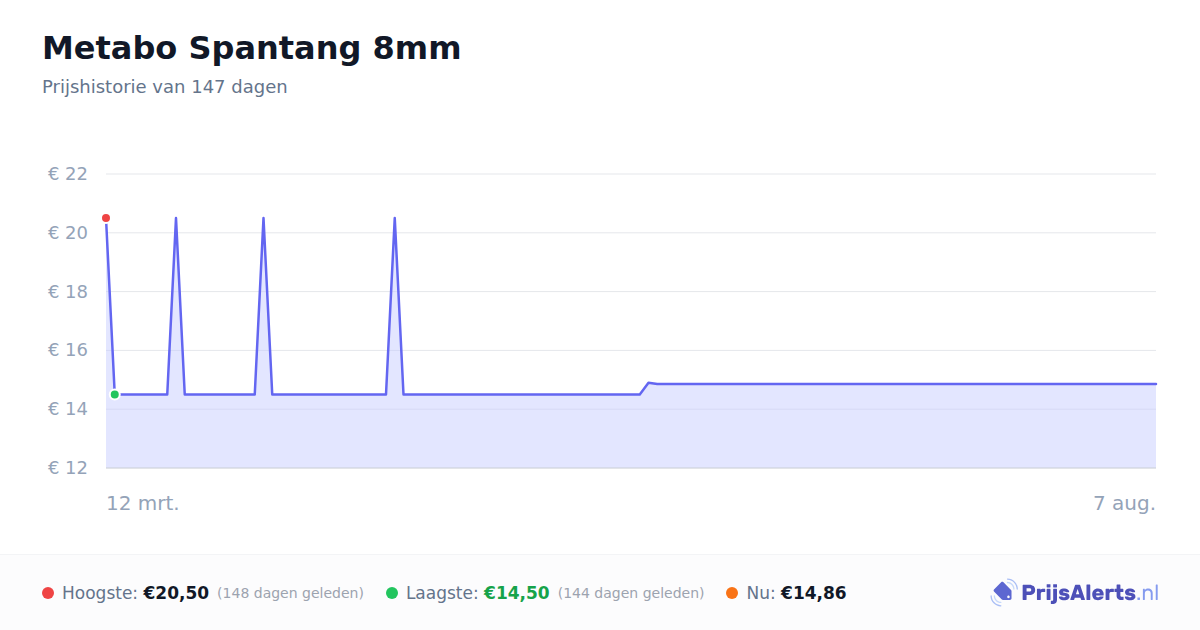Click the green Laagste legend dot
This screenshot has width=1200, height=630.
tap(392, 593)
